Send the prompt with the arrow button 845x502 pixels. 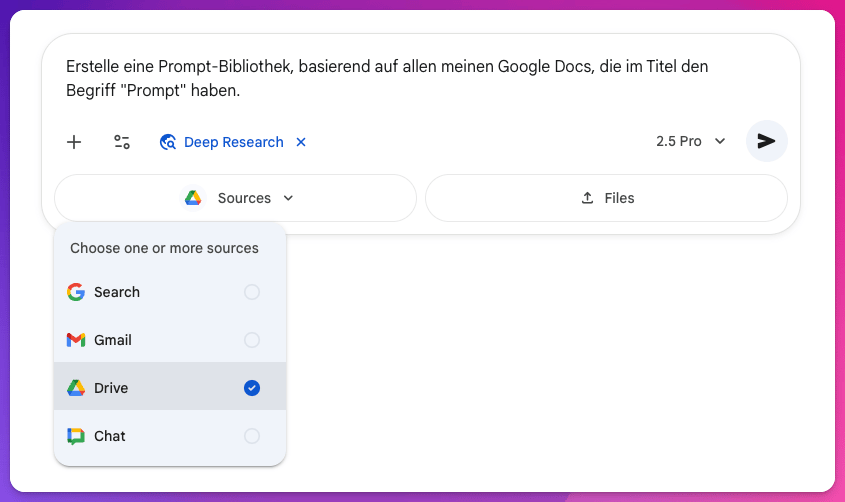pyautogui.click(x=766, y=141)
